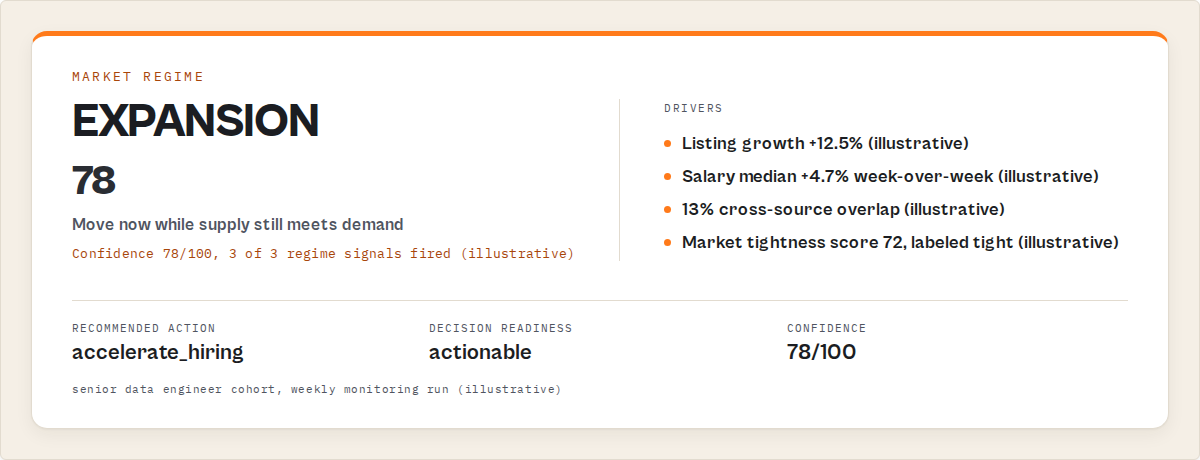Image resolution: width=1200 pixels, height=460 pixels.
Task: Select the DECISION READINESS label
Action: (x=501, y=328)
